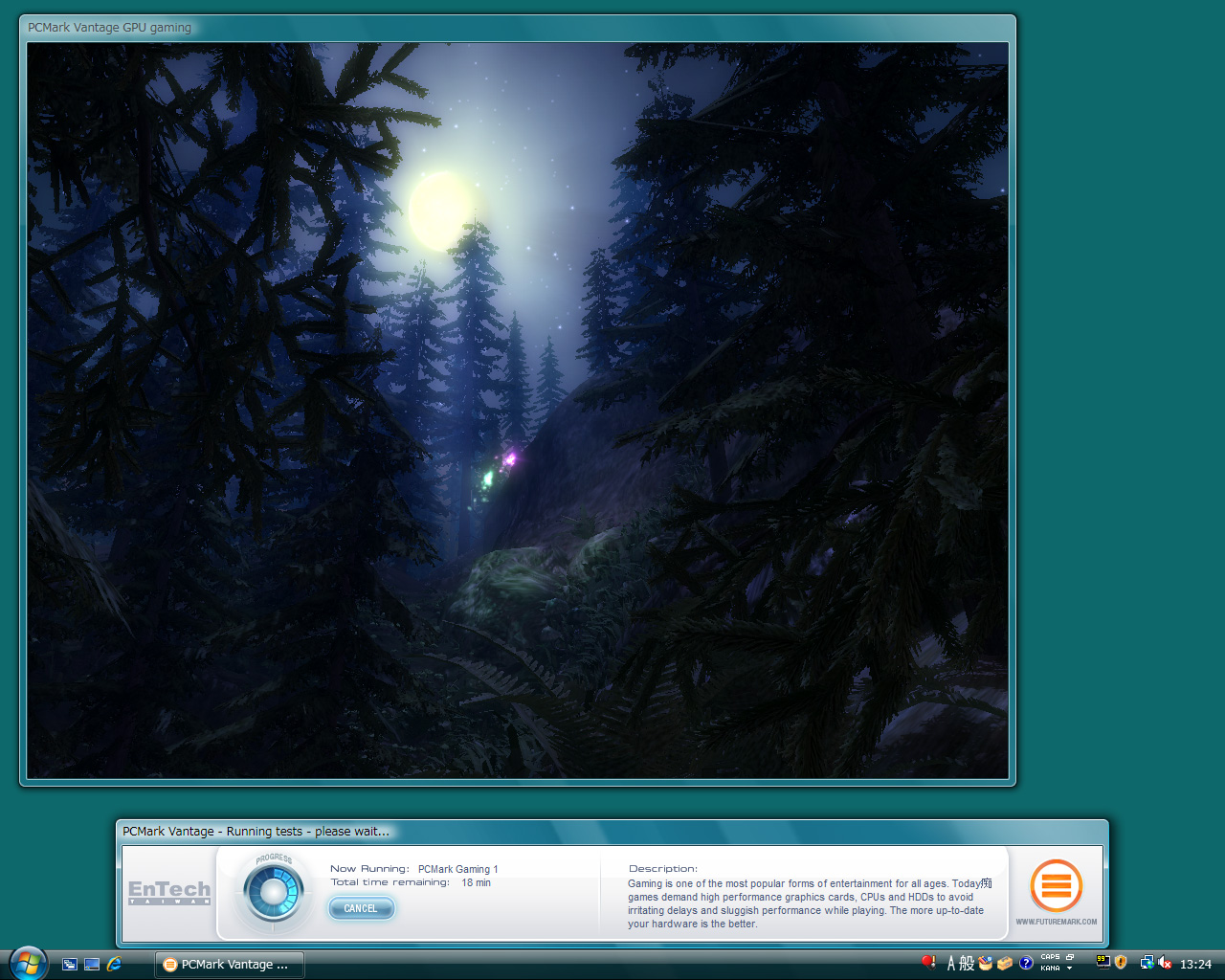The width and height of the screenshot is (1225, 980).
Task: Click the muted volume tray icon
Action: click(1165, 963)
